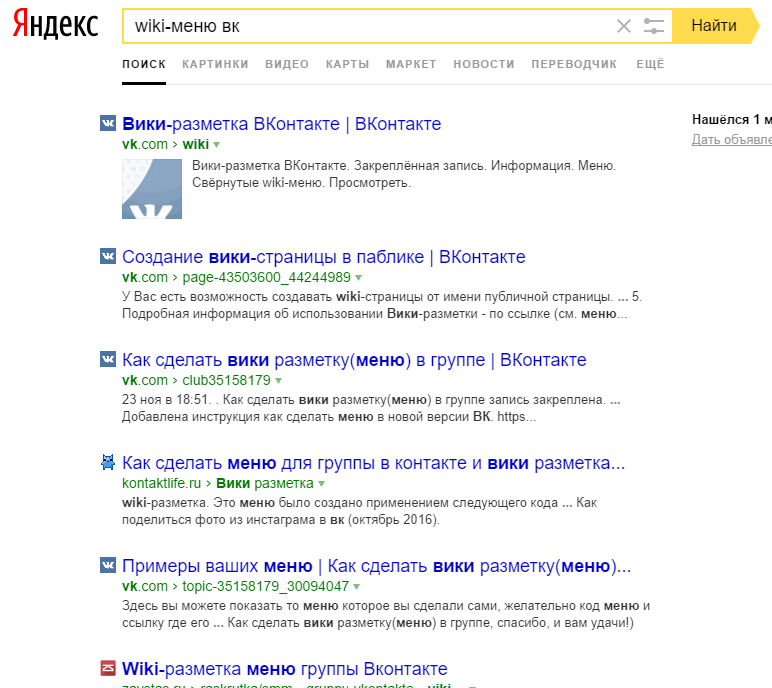Open the Карты tab
Screen dimensions: 772x688
(348, 64)
